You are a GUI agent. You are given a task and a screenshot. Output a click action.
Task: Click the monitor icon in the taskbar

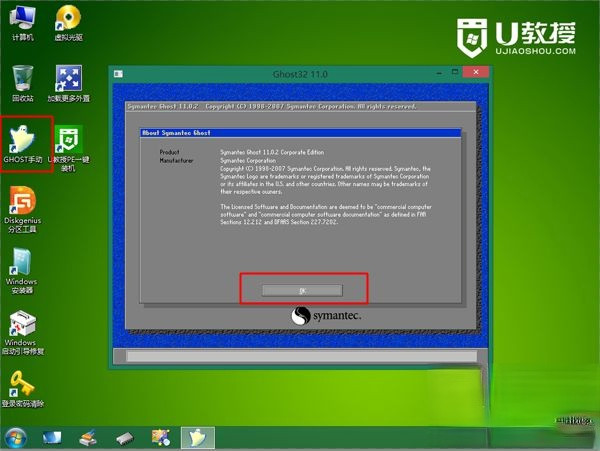[x=52, y=438]
